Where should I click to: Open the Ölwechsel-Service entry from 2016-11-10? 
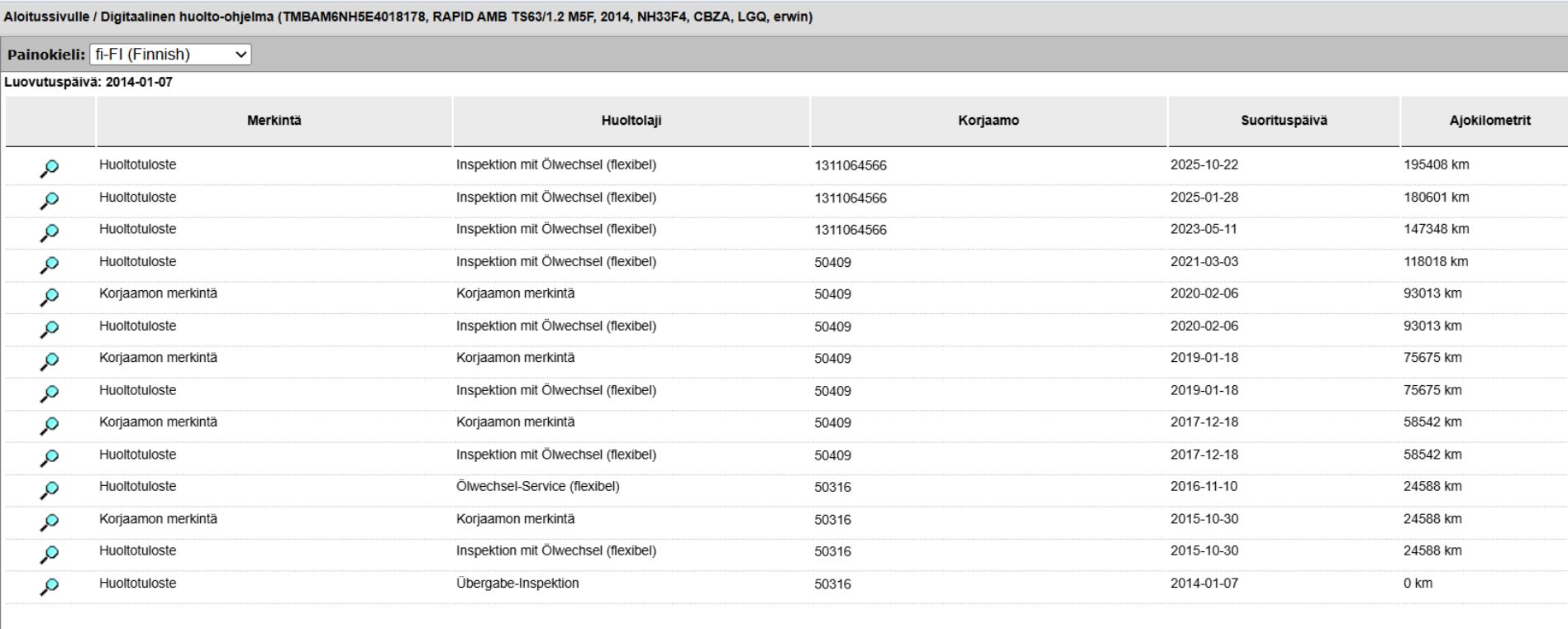click(x=50, y=490)
